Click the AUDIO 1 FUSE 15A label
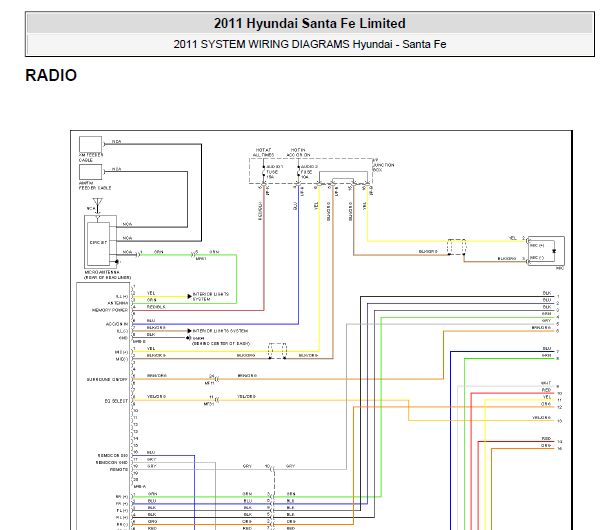This screenshot has width=603, height=530. coord(275,172)
